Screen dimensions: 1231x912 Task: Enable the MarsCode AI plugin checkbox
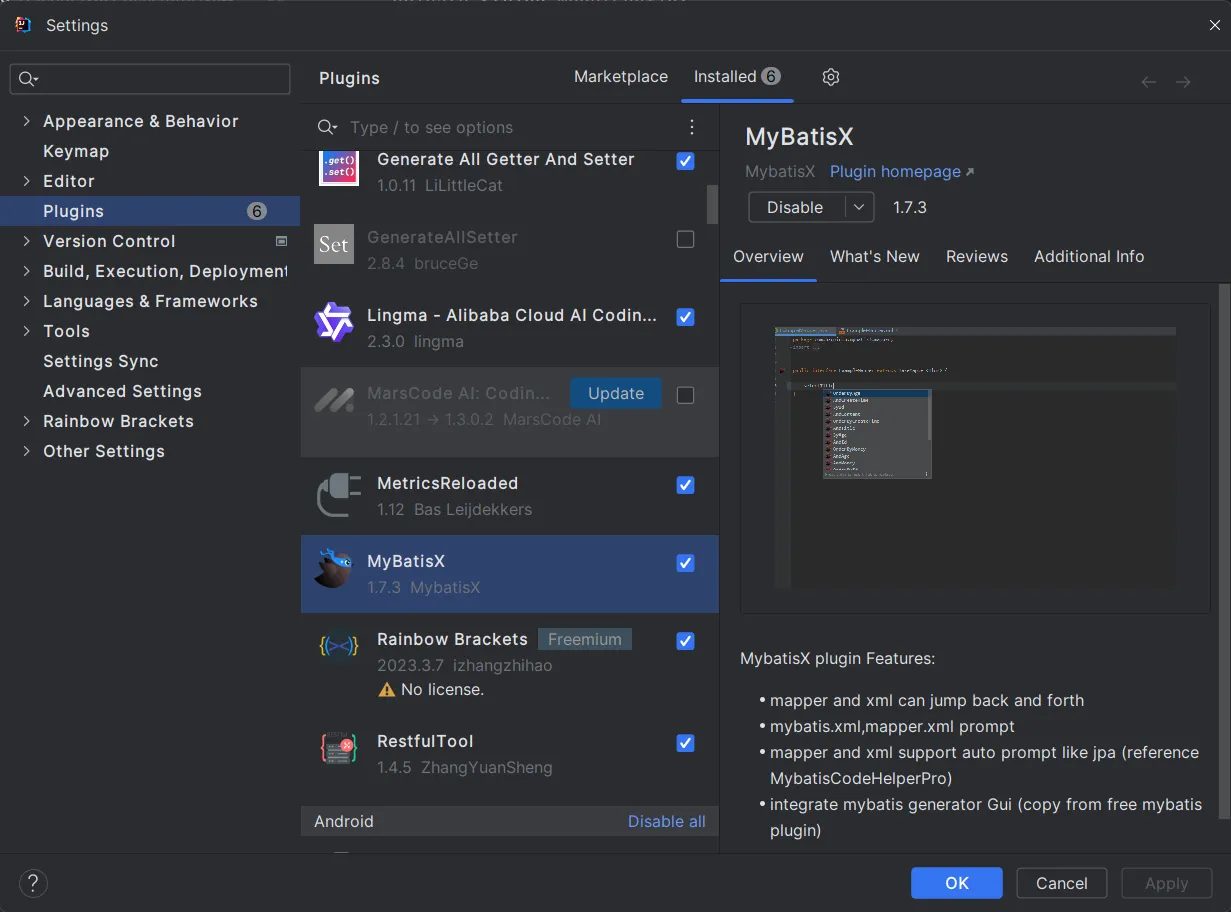point(685,395)
